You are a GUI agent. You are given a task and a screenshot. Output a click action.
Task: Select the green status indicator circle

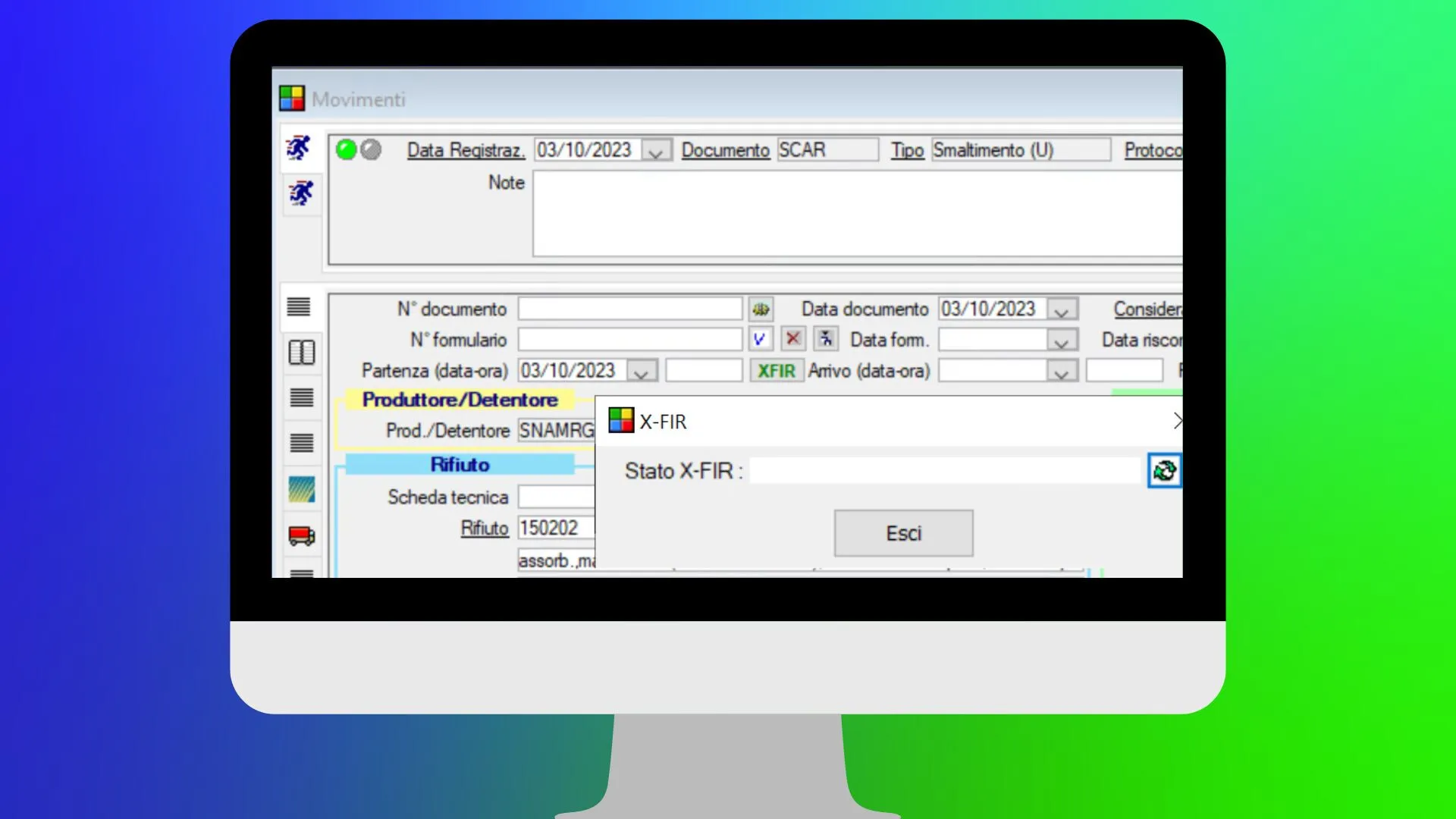[x=347, y=149]
